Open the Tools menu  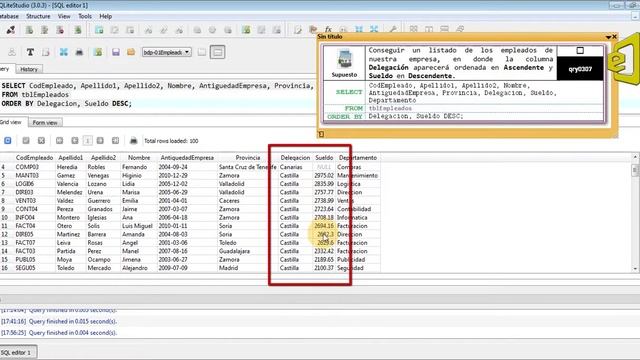point(85,16)
